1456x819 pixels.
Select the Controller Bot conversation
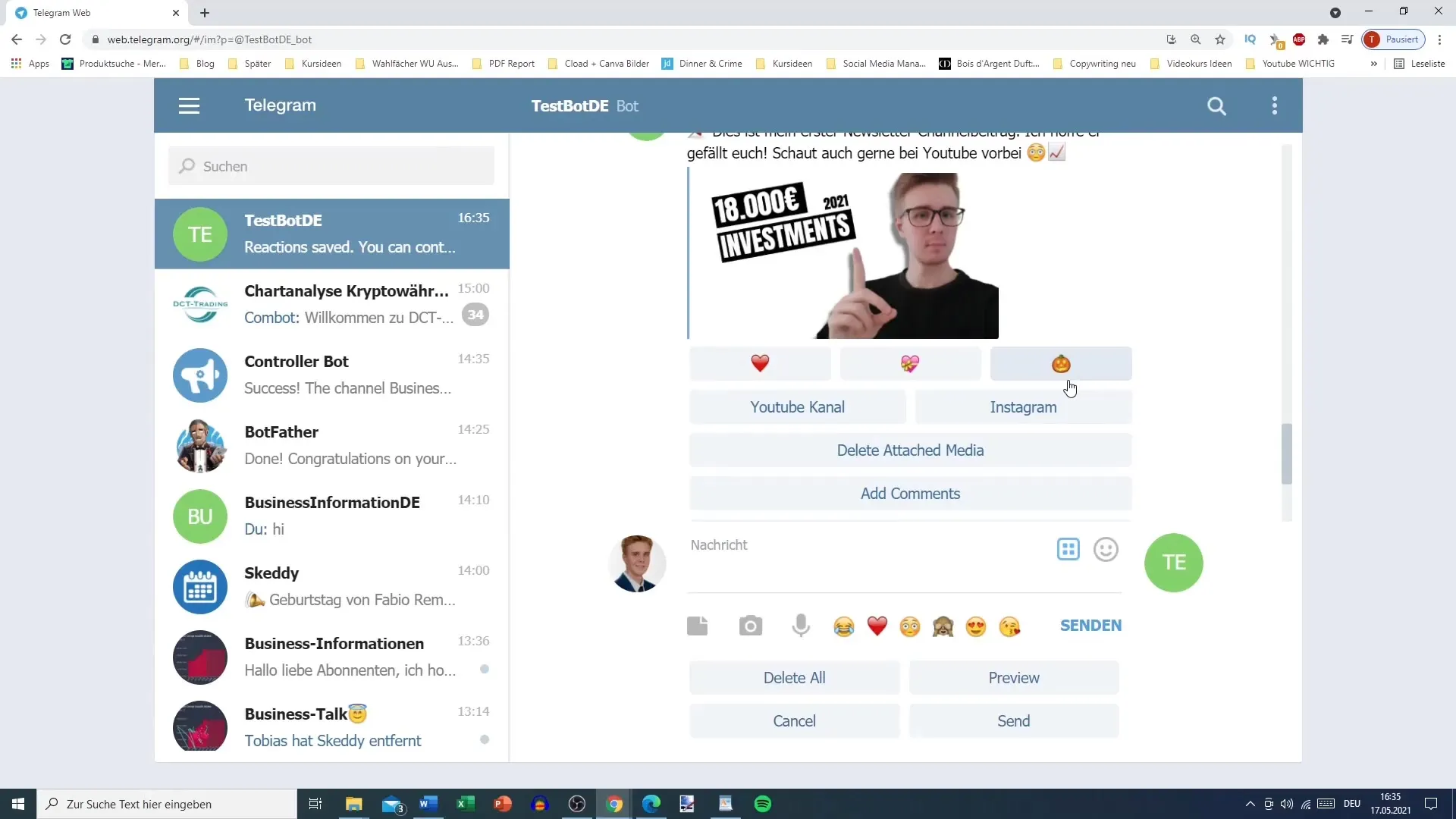tap(333, 374)
